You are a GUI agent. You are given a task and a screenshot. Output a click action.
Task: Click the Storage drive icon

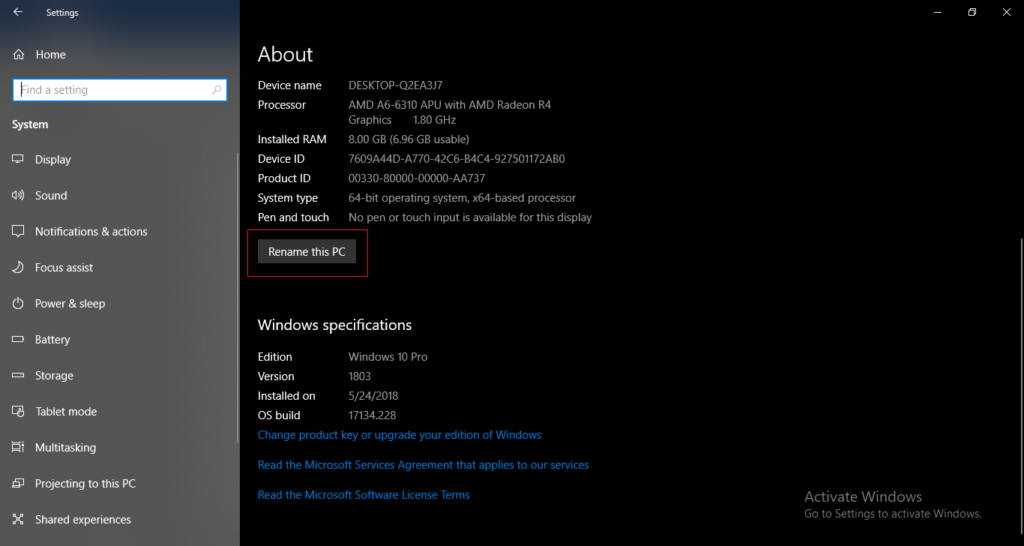[x=18, y=376]
